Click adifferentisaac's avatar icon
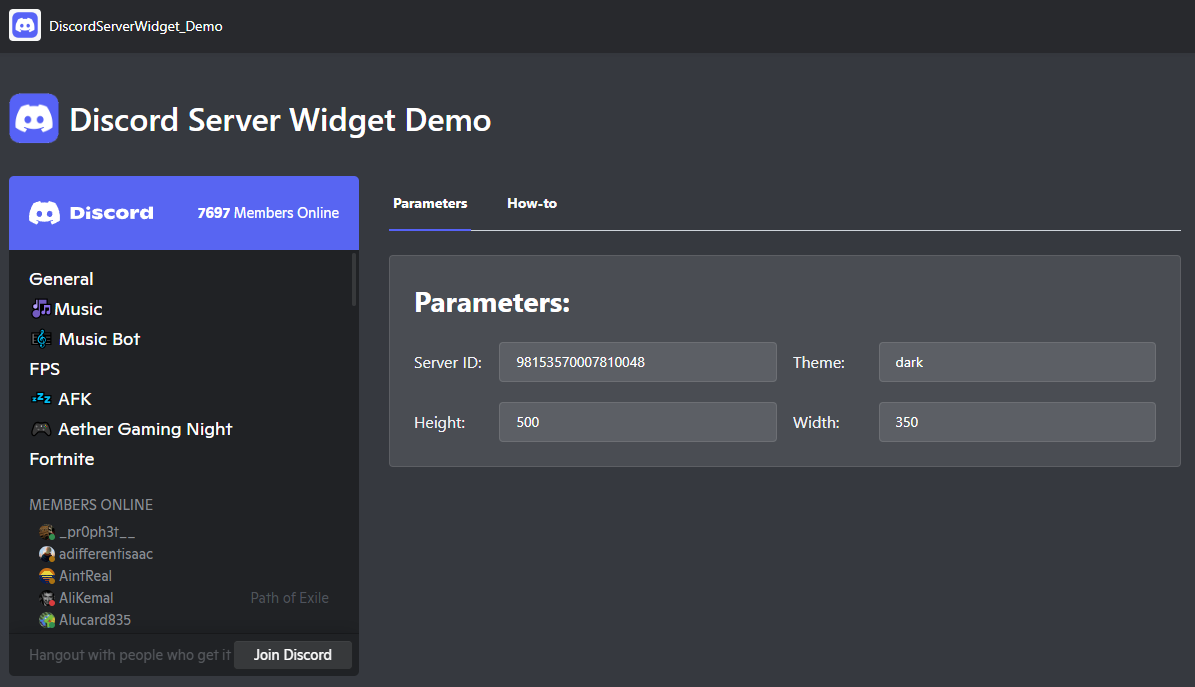 tap(47, 553)
